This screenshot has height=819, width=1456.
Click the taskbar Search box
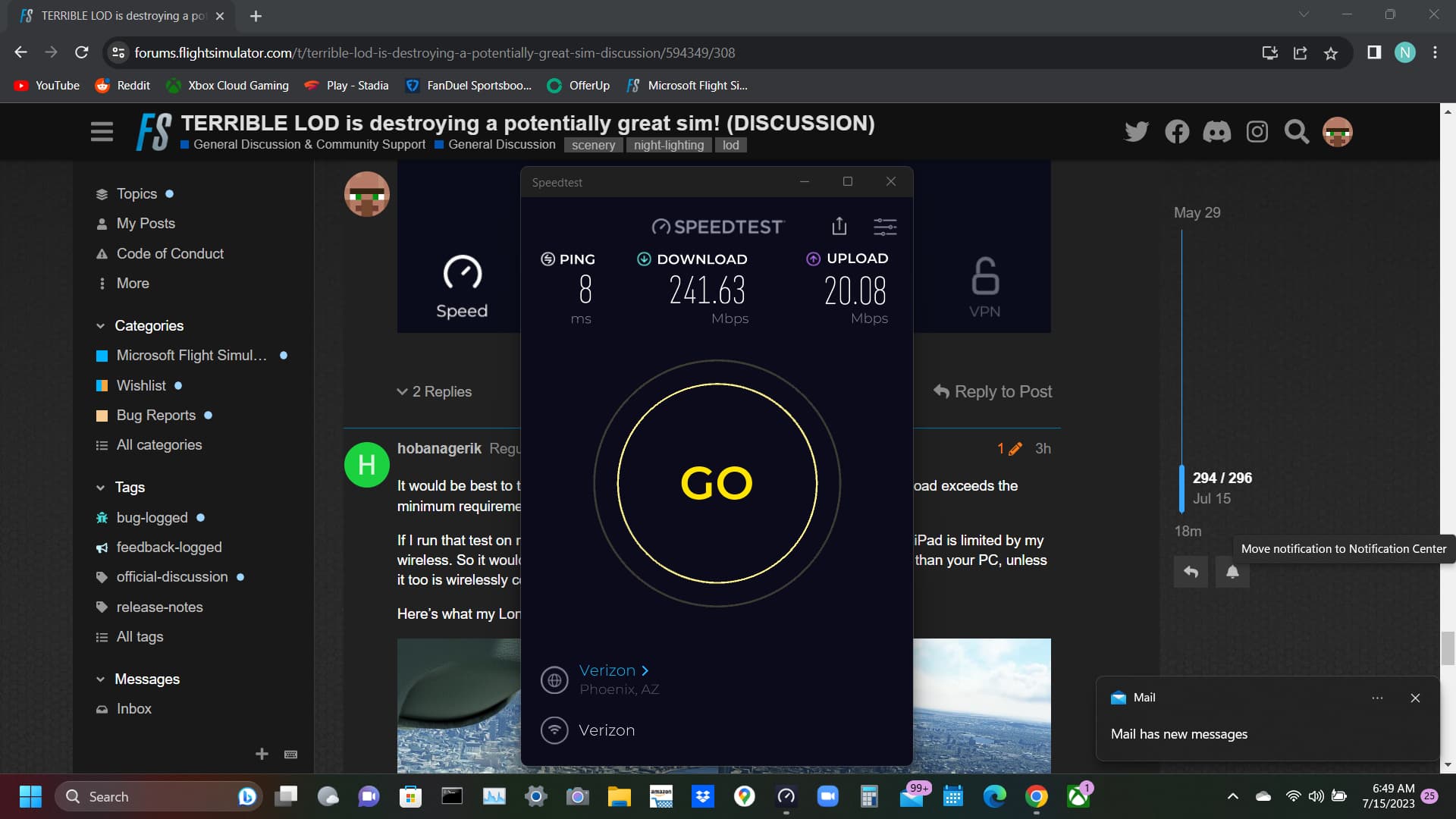(158, 796)
